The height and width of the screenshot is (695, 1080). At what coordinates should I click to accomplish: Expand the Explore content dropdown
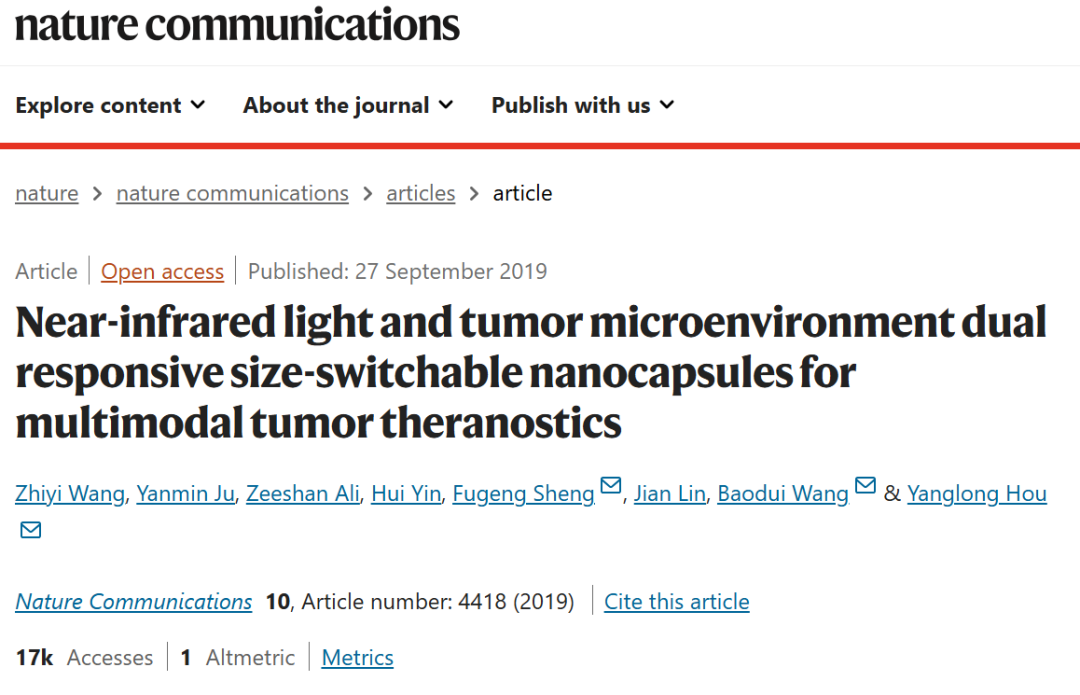pyautogui.click(x=110, y=105)
